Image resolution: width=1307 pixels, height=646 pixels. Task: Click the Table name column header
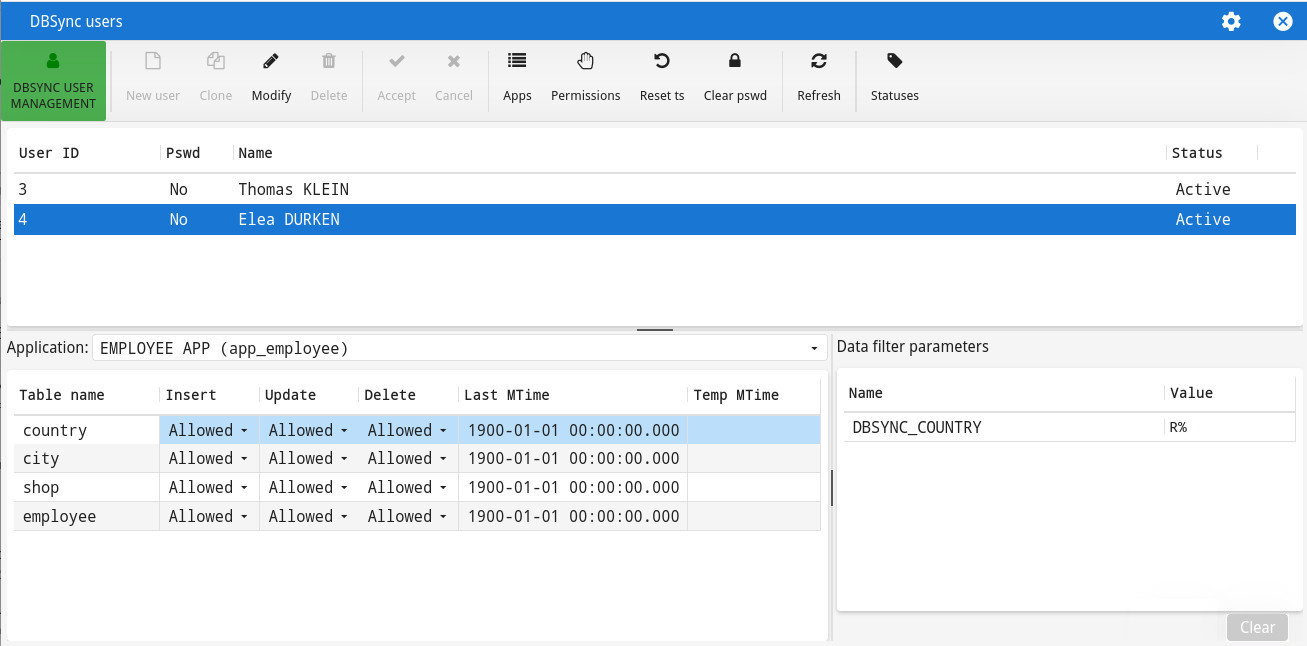tap(87, 395)
